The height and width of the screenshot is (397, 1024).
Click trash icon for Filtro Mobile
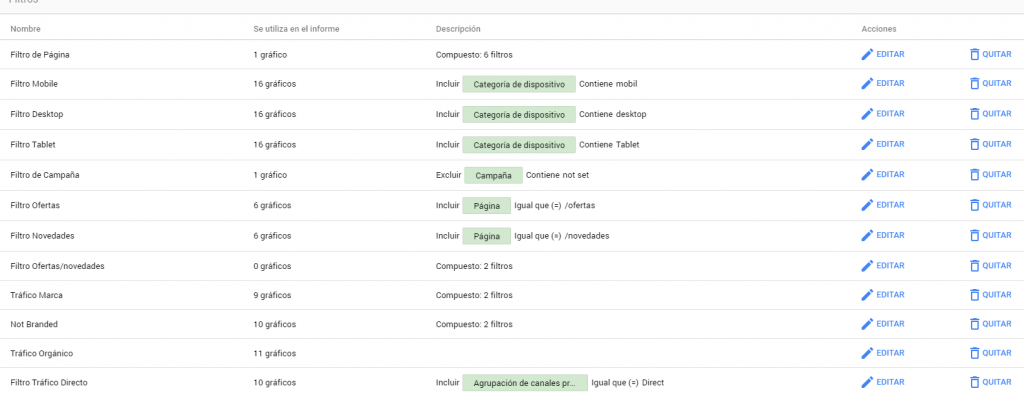coord(974,84)
